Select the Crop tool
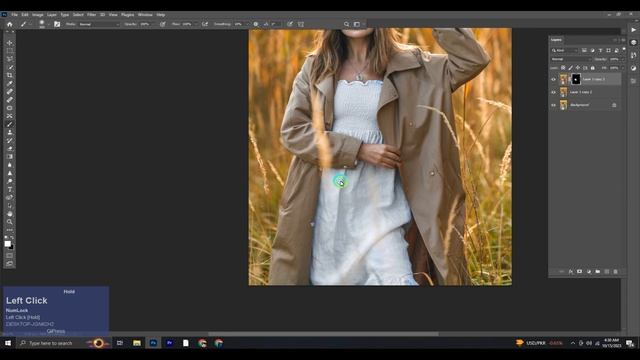 pos(9,76)
